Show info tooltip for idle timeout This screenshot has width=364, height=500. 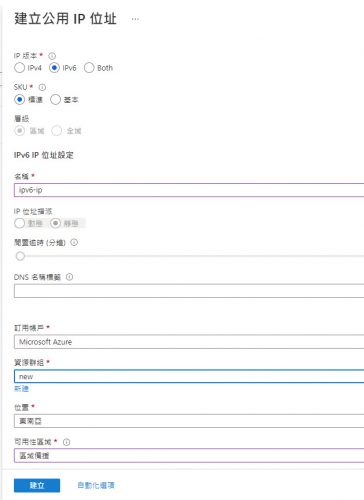[x=74, y=242]
